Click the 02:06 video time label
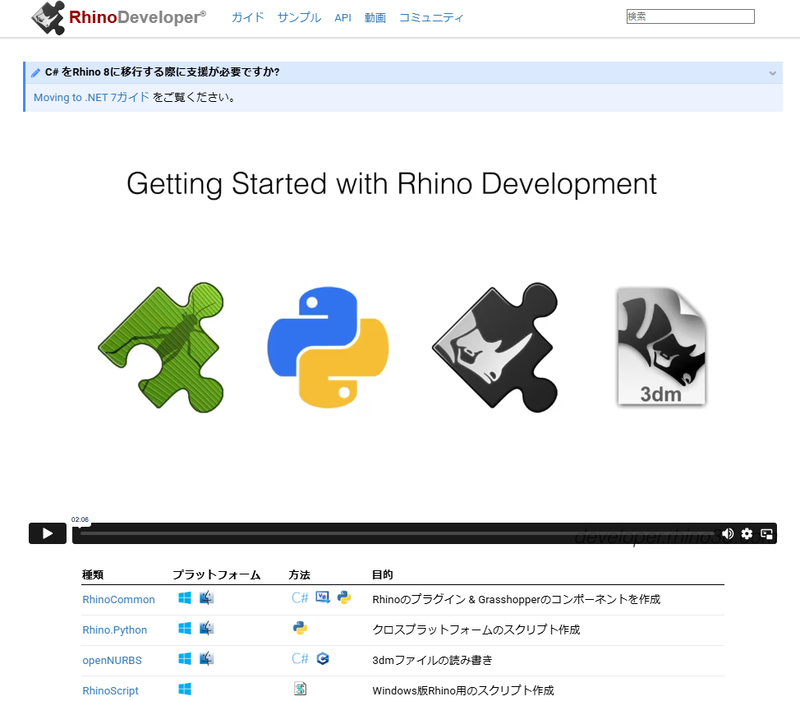 point(80,519)
